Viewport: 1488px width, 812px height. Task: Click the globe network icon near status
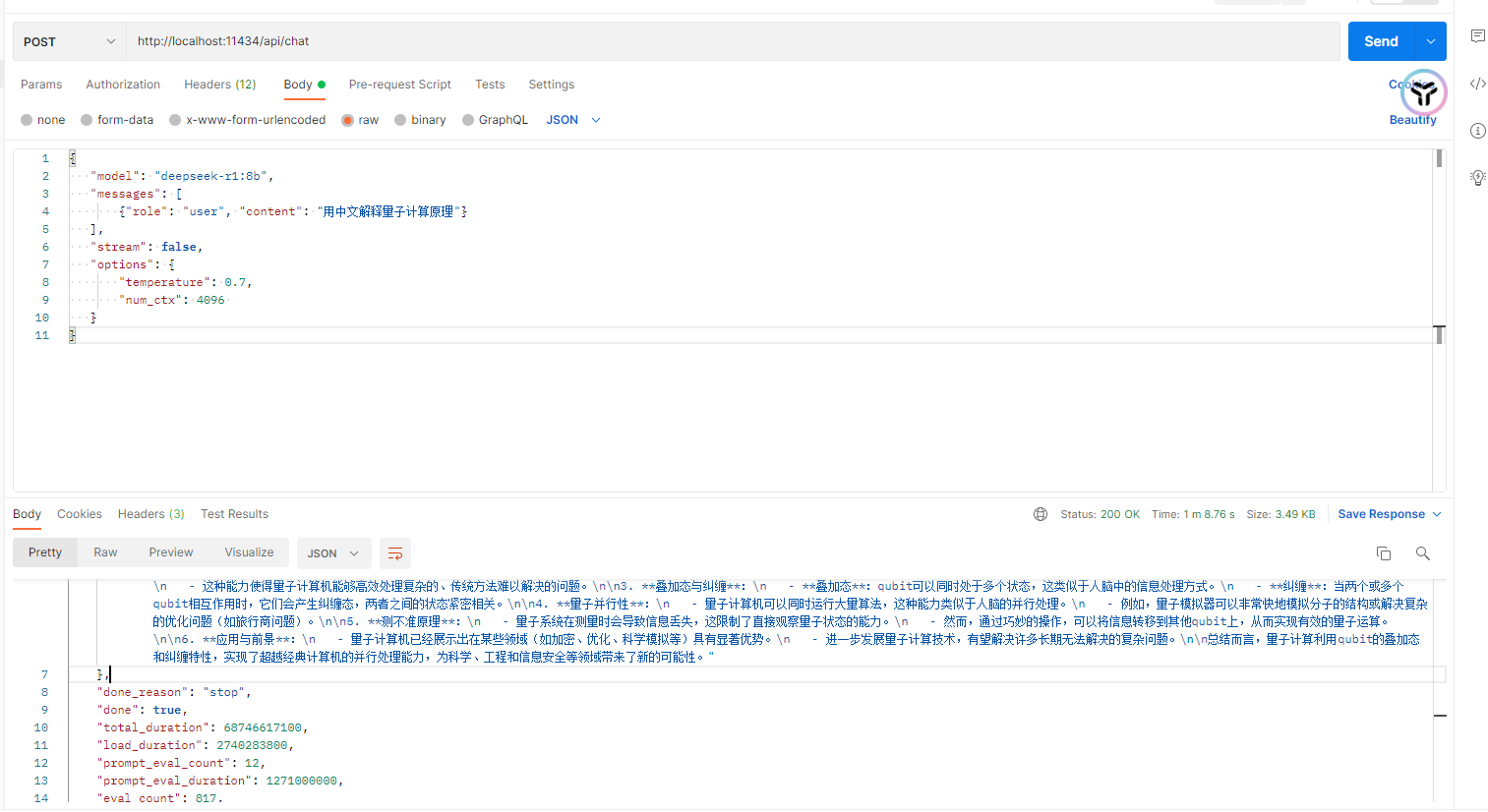(x=1041, y=514)
